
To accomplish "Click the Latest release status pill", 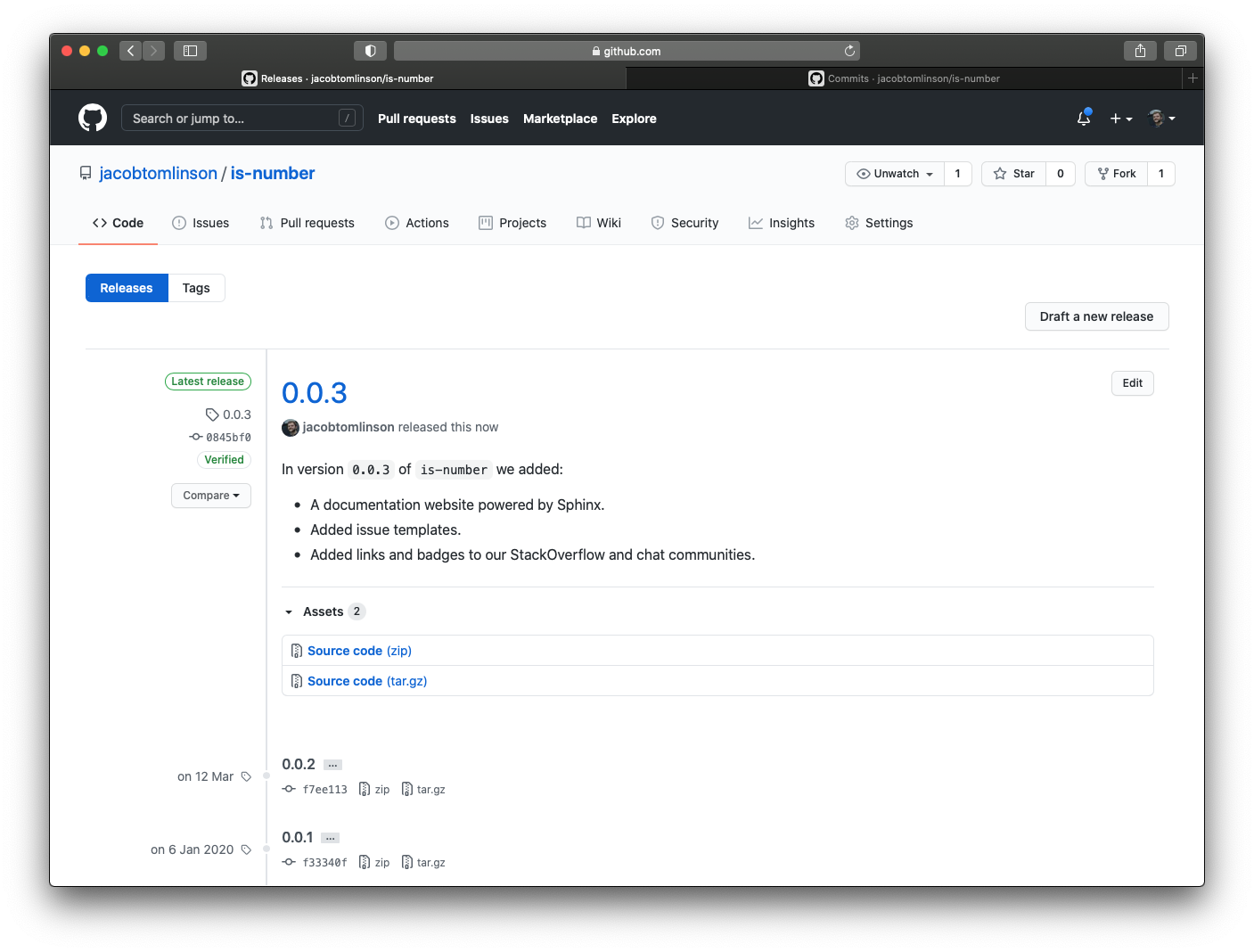I will click(208, 381).
